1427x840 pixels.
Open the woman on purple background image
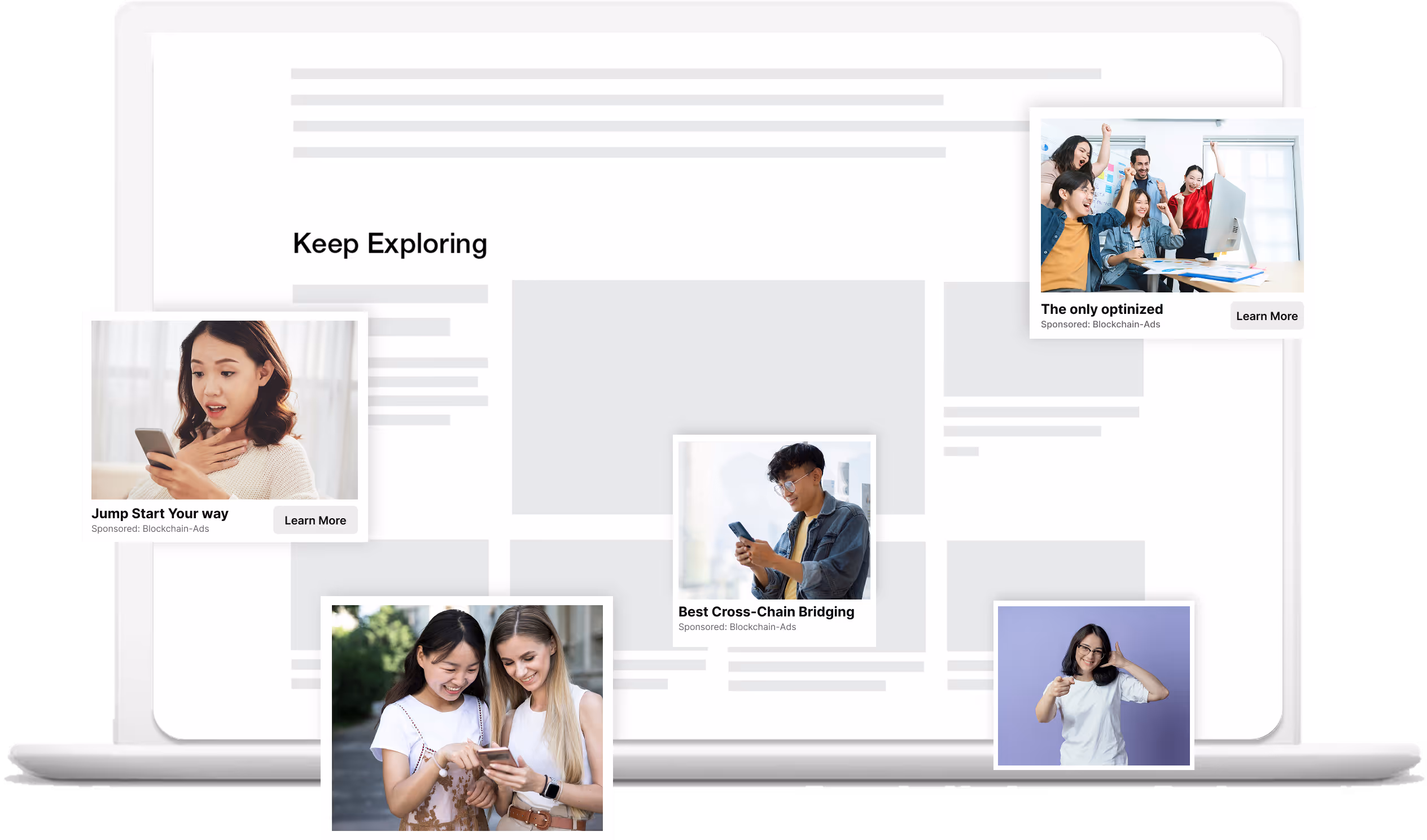pos(1093,685)
